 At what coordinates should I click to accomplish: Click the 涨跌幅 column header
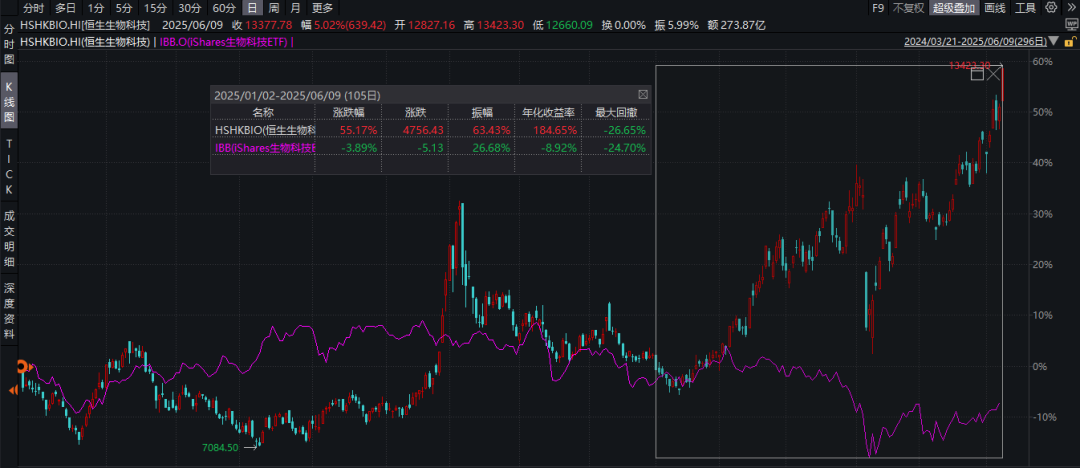point(348,112)
